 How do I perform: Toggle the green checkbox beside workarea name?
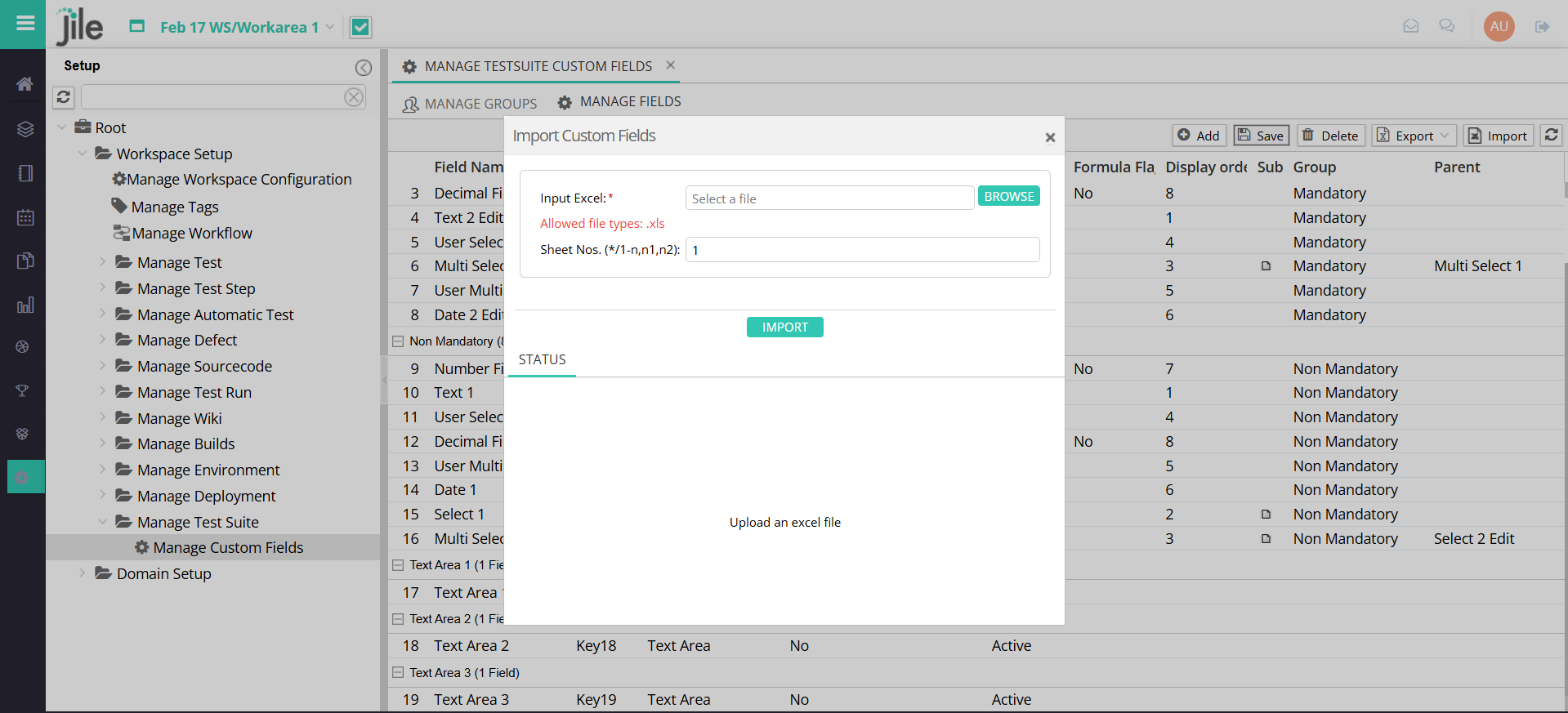[x=360, y=28]
